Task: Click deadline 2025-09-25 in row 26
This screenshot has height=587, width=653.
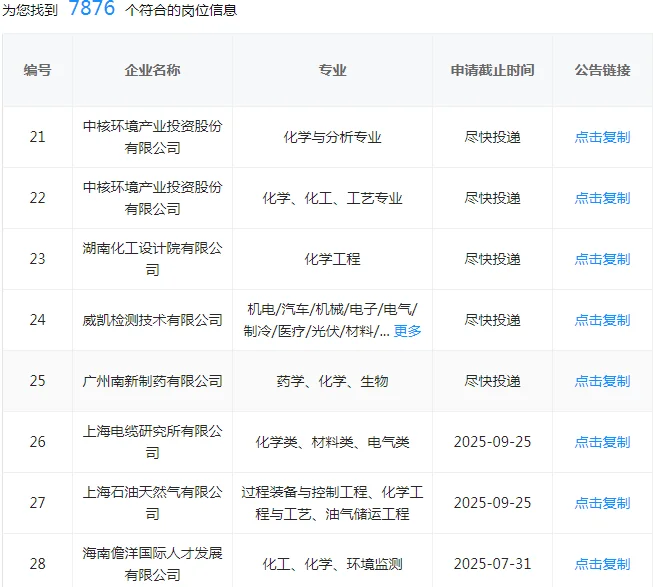Action: click(x=492, y=442)
